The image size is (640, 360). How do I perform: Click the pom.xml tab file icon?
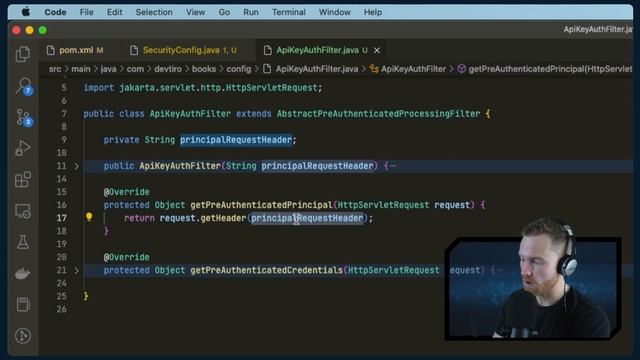51,50
